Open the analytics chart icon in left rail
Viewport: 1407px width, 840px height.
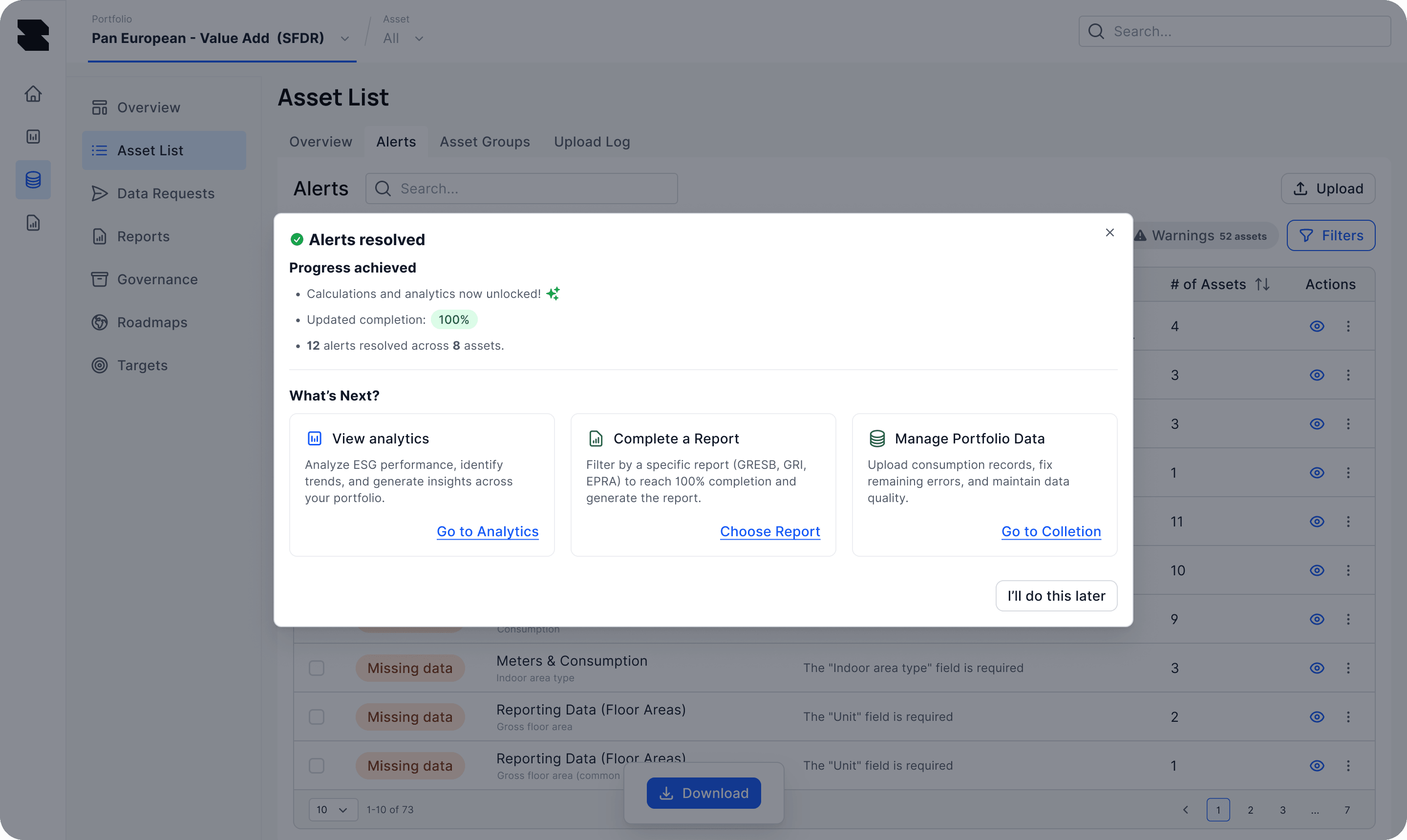[33, 136]
